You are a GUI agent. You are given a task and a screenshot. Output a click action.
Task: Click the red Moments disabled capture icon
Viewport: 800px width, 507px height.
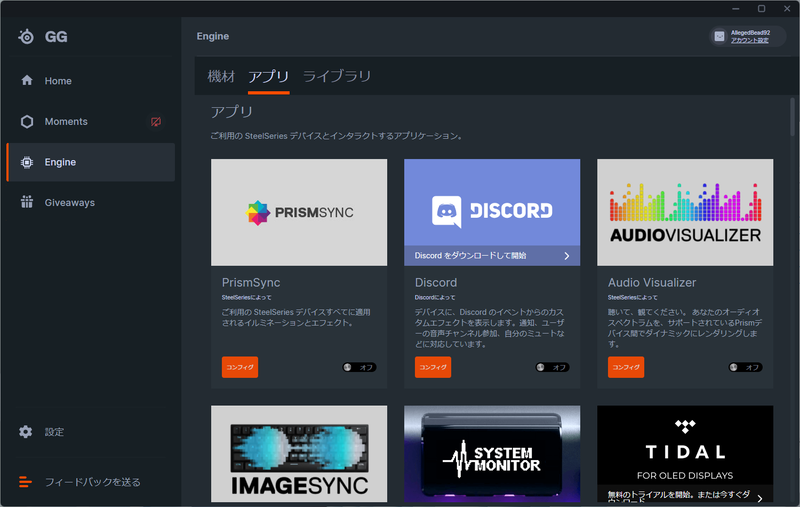156,121
